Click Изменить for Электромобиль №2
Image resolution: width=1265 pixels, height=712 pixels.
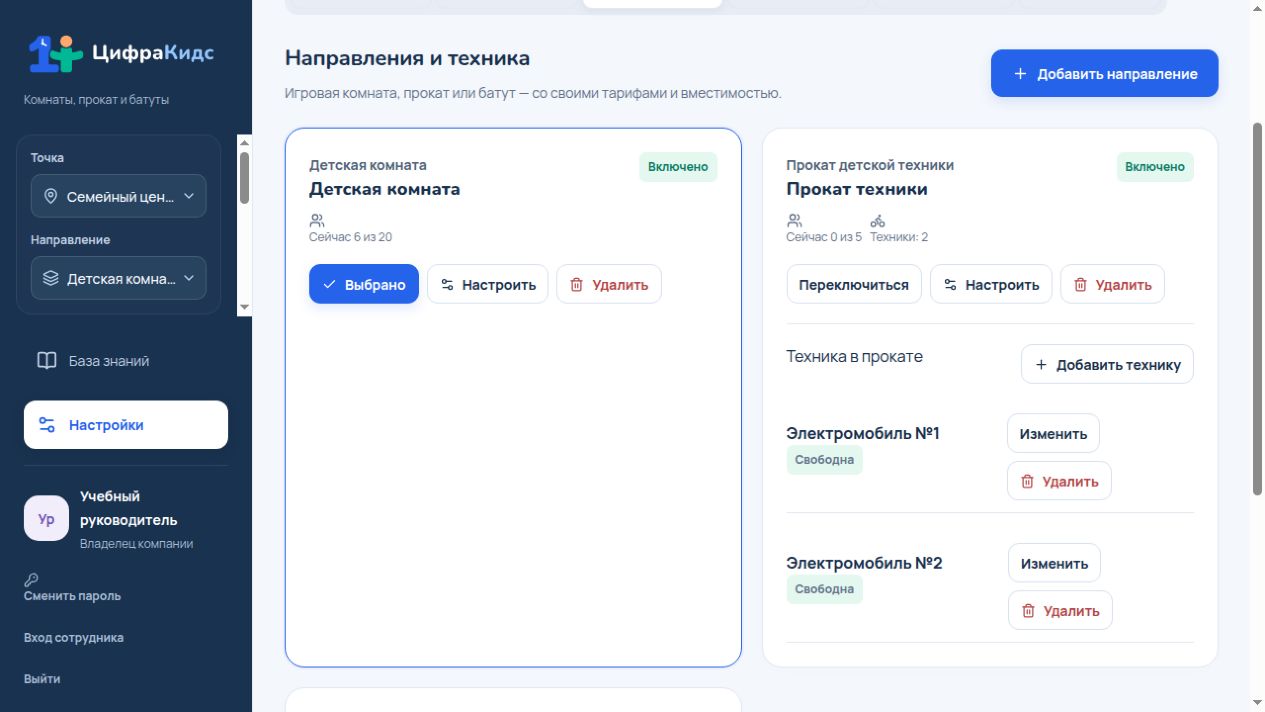[1054, 564]
